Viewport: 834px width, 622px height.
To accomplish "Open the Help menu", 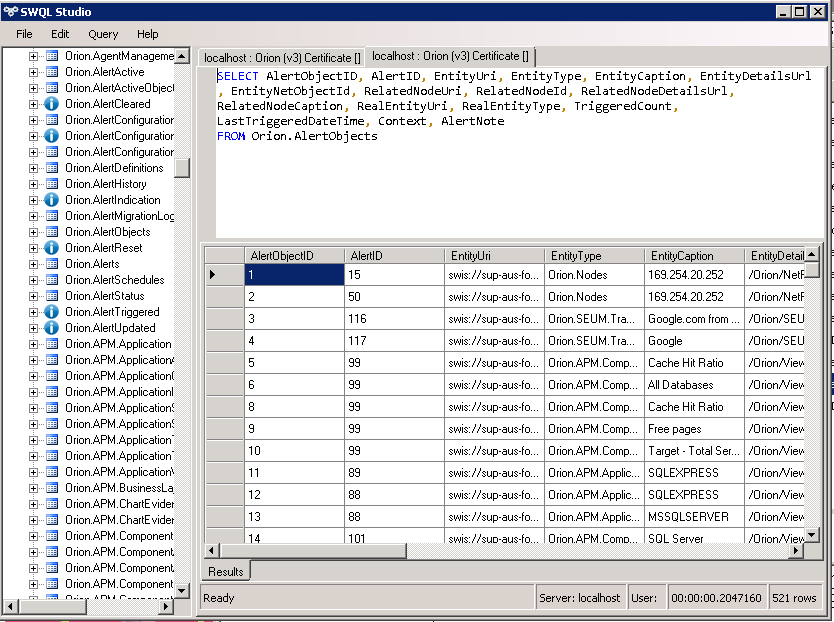I will pyautogui.click(x=147, y=34).
